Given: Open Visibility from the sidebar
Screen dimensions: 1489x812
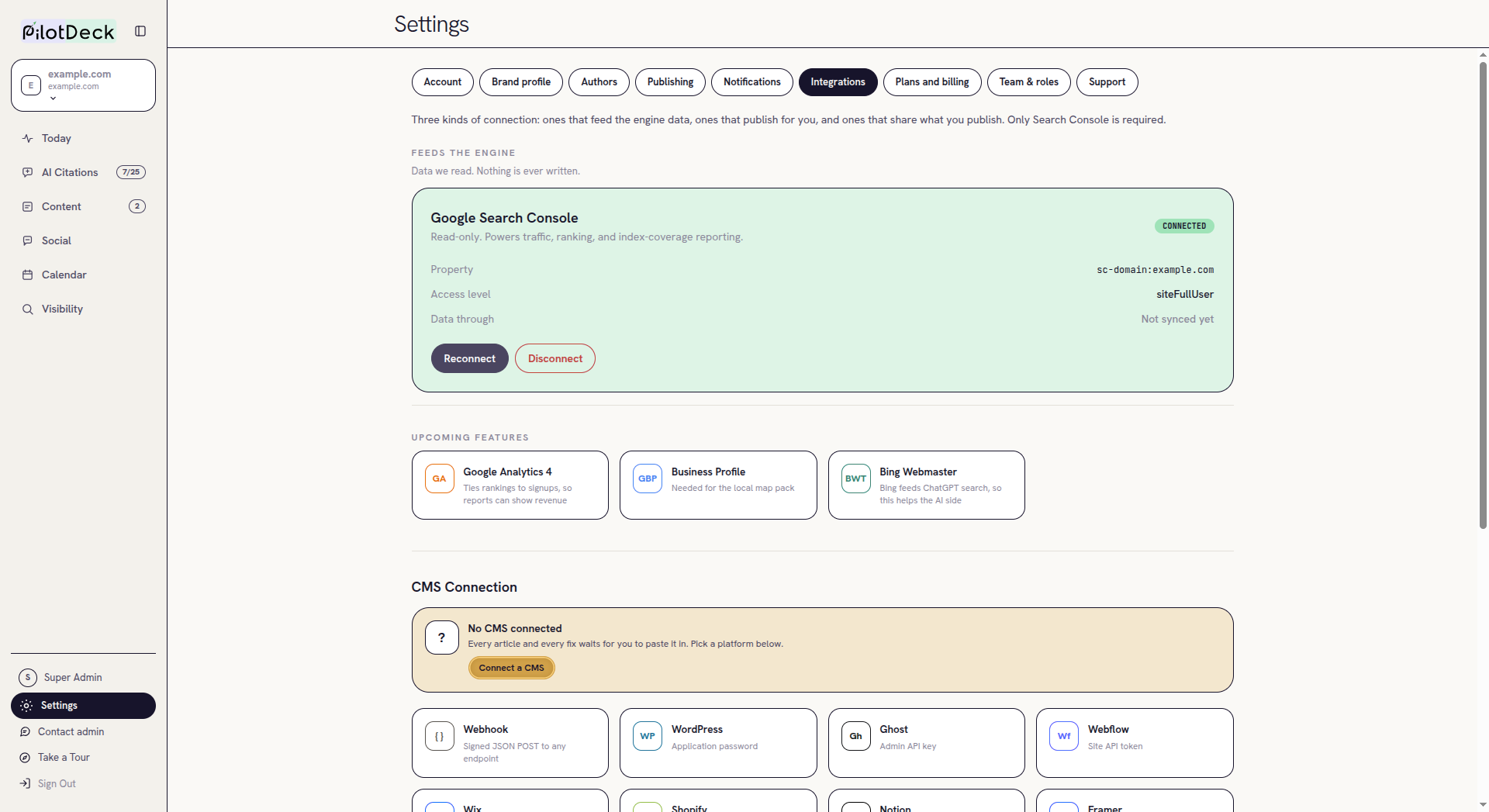Looking at the screenshot, I should click(x=84, y=309).
